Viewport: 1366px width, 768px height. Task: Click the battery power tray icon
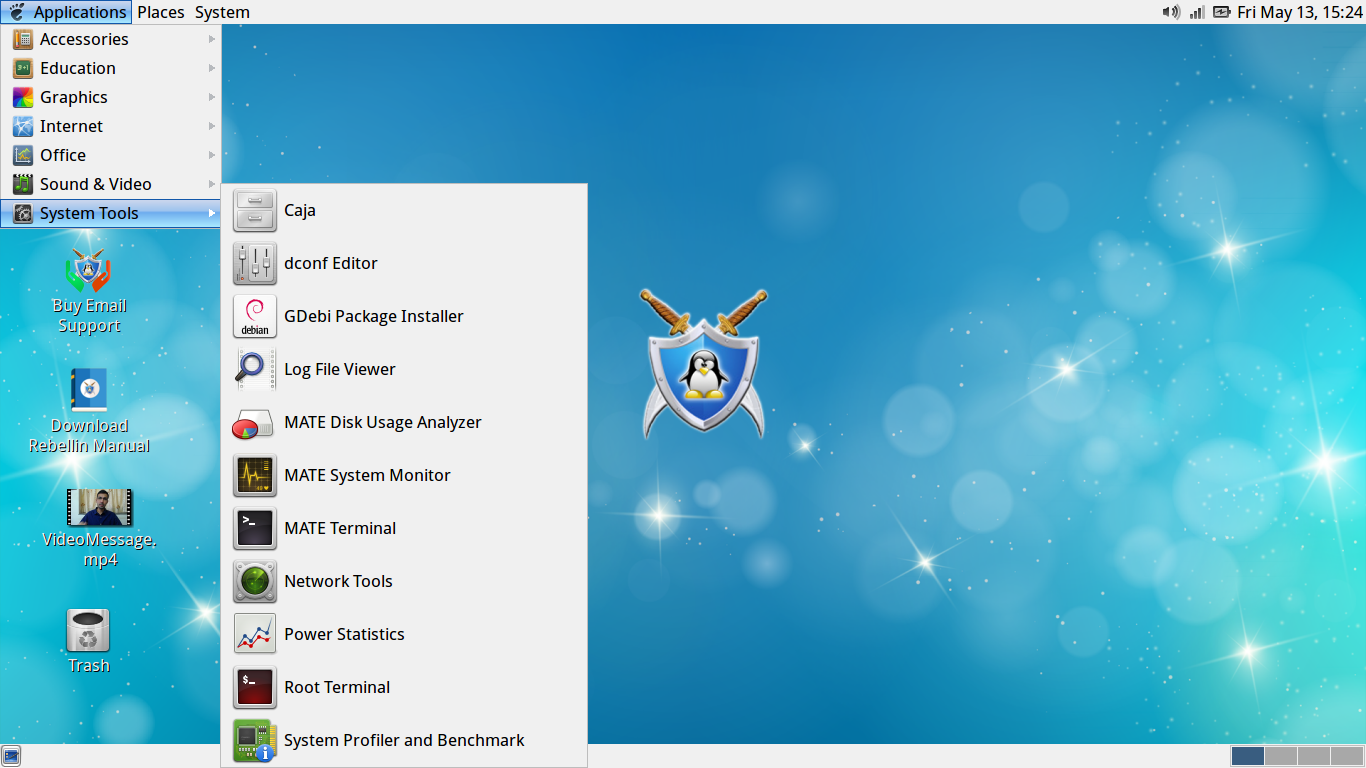click(1222, 12)
